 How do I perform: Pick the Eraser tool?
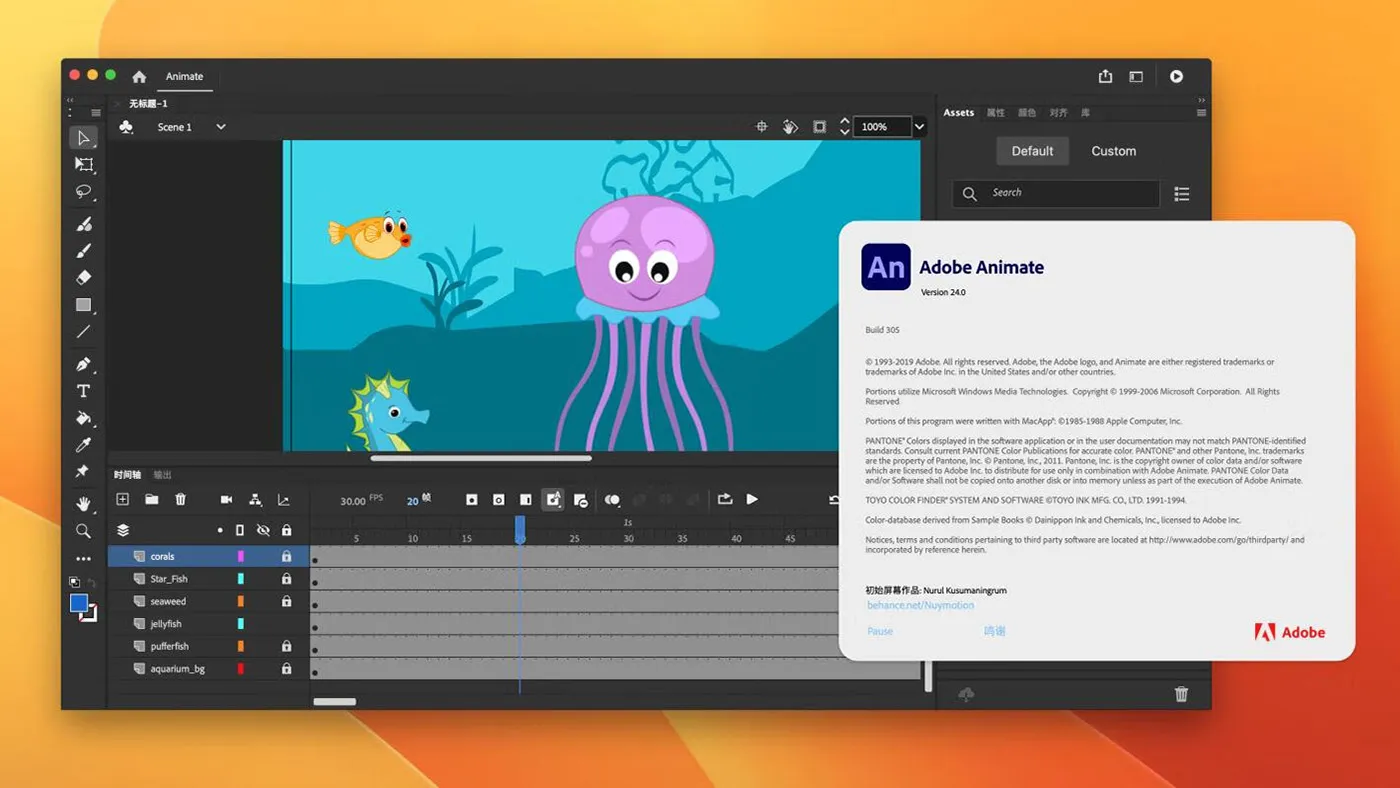[84, 277]
